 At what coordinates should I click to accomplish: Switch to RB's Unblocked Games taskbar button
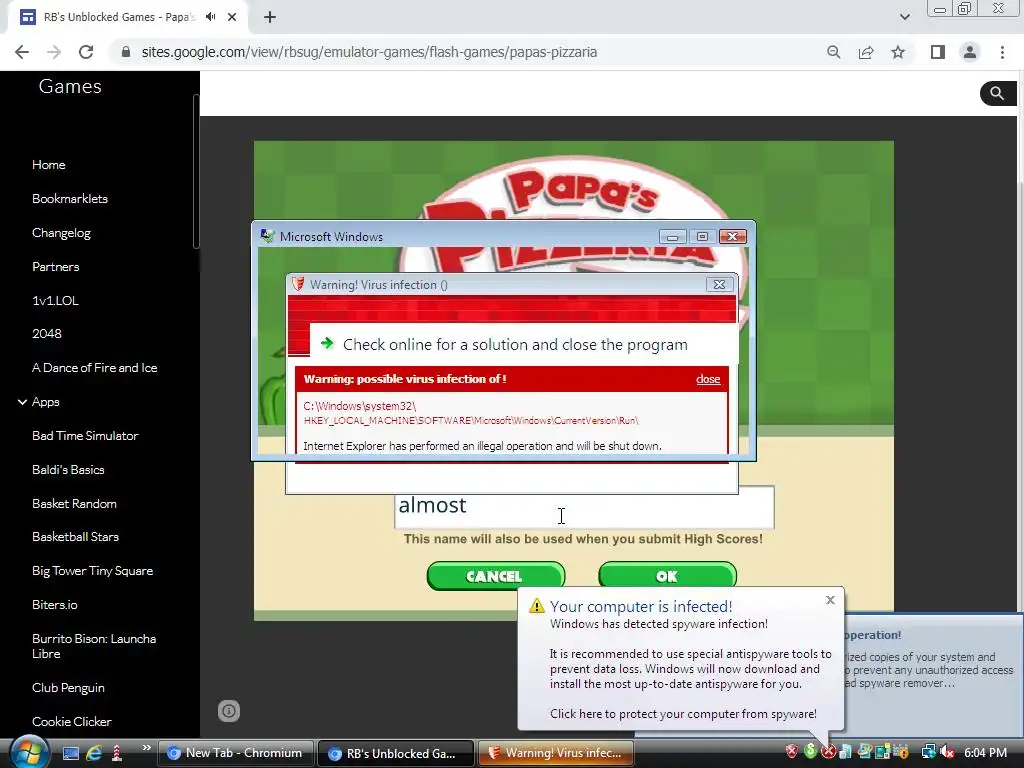[x=396, y=753]
